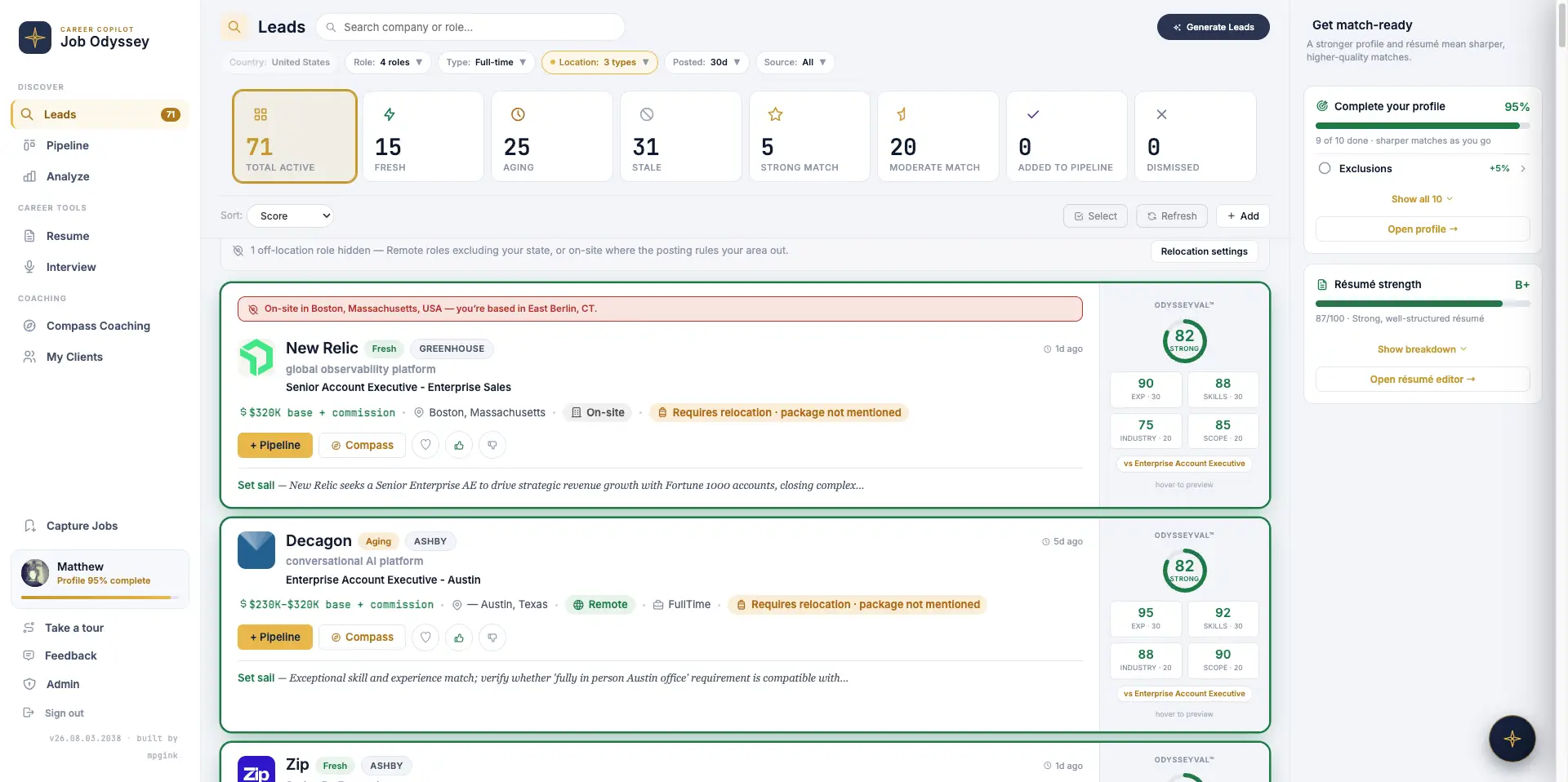Favorite the Decagon lead heart icon

click(425, 637)
